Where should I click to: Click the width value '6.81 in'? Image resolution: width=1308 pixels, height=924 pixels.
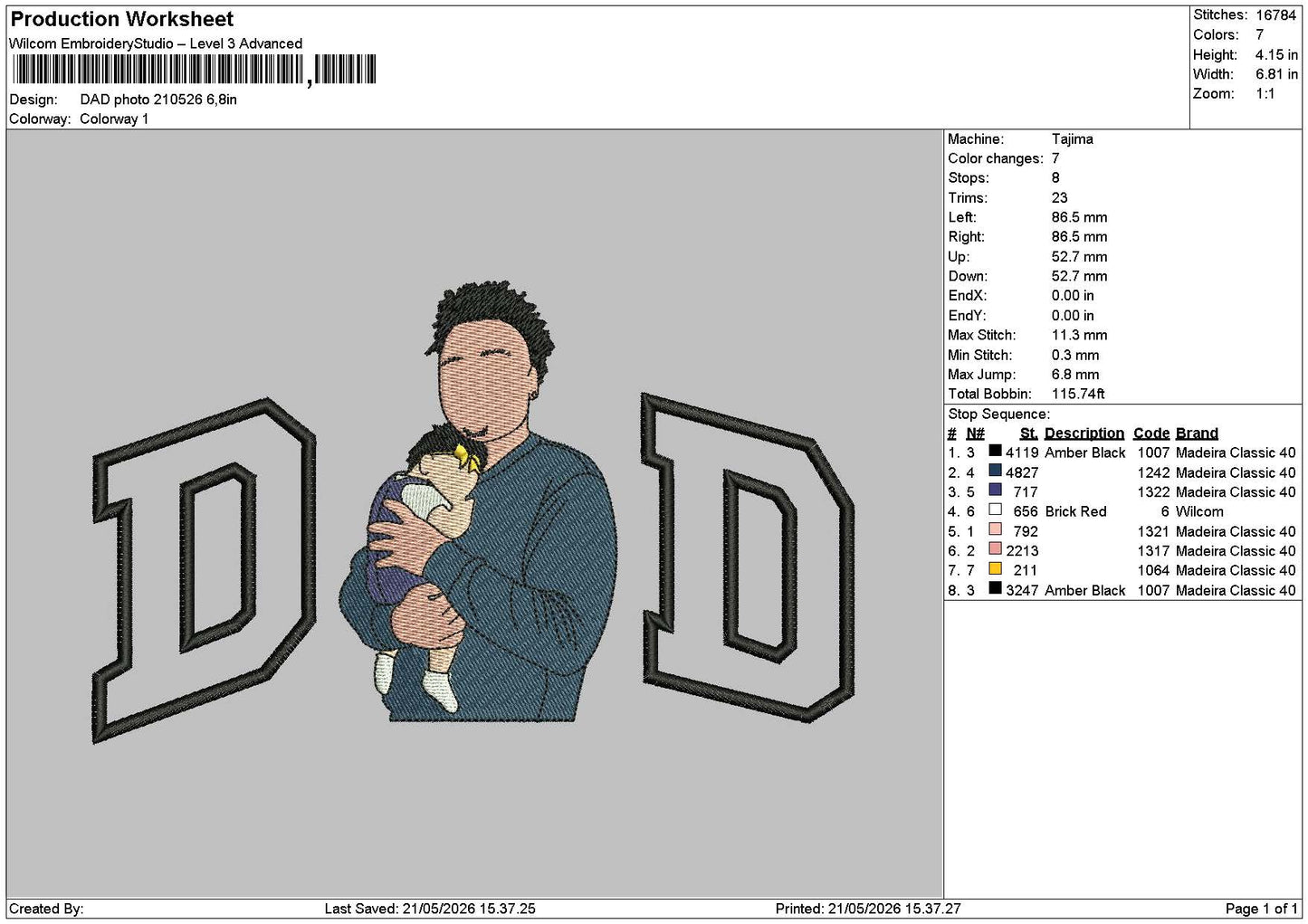(1276, 74)
